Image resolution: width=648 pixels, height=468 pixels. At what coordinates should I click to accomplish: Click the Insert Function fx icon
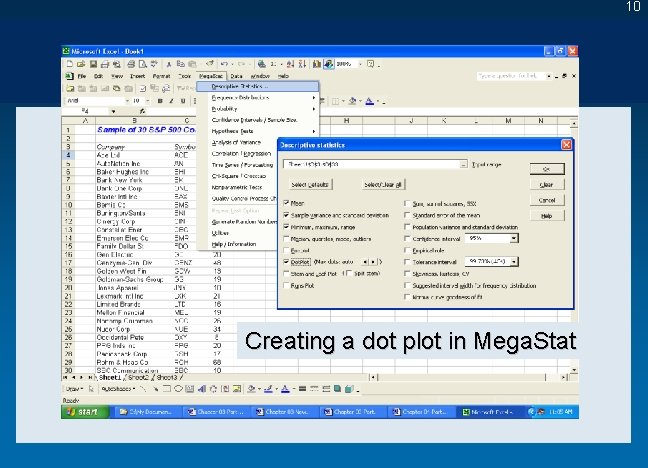pyautogui.click(x=142, y=111)
